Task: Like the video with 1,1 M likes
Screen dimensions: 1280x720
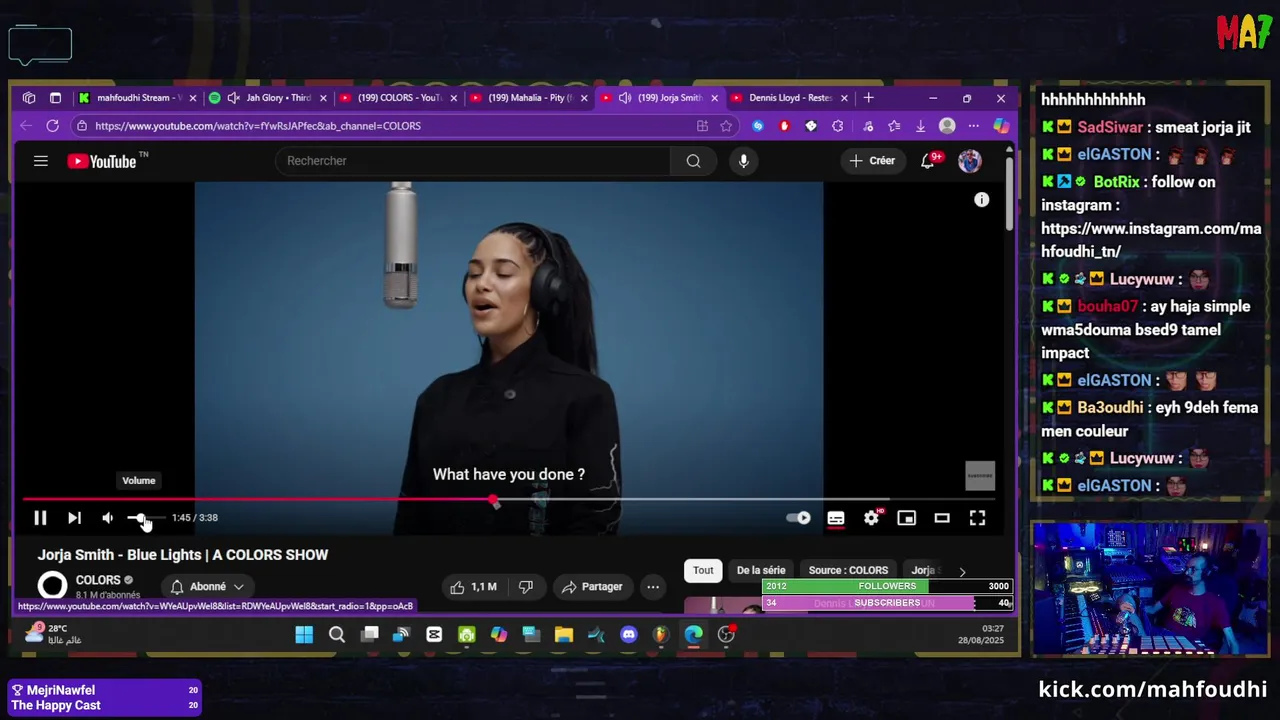Action: coord(474,587)
